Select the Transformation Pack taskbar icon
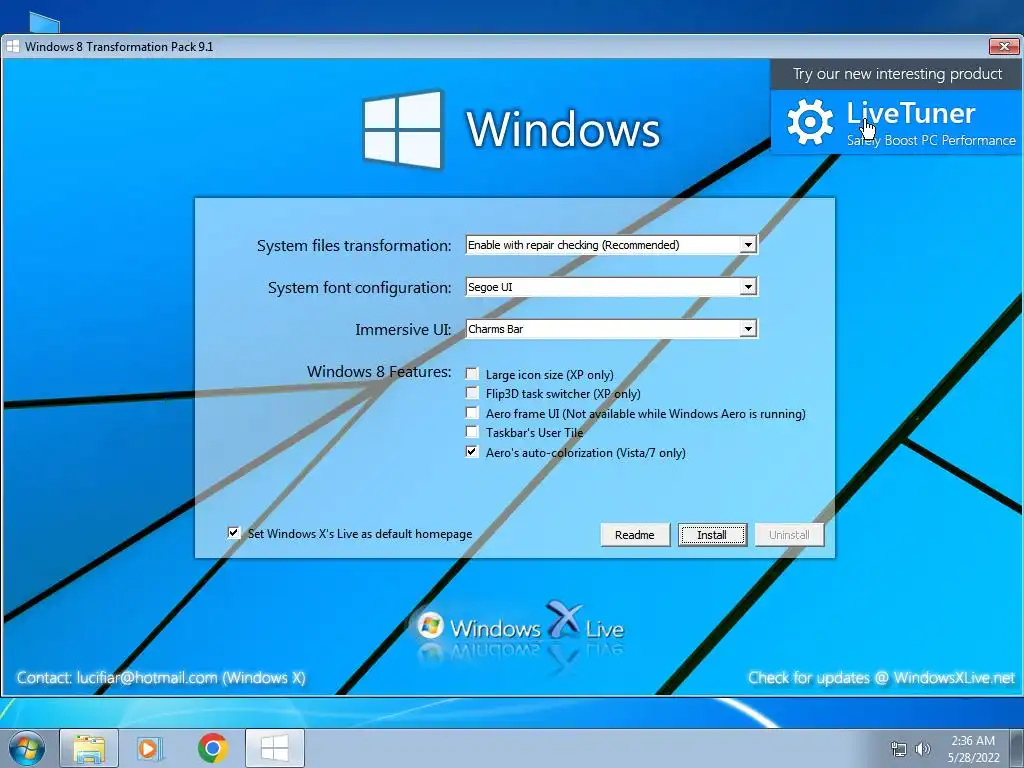The height and width of the screenshot is (768, 1024). [274, 749]
